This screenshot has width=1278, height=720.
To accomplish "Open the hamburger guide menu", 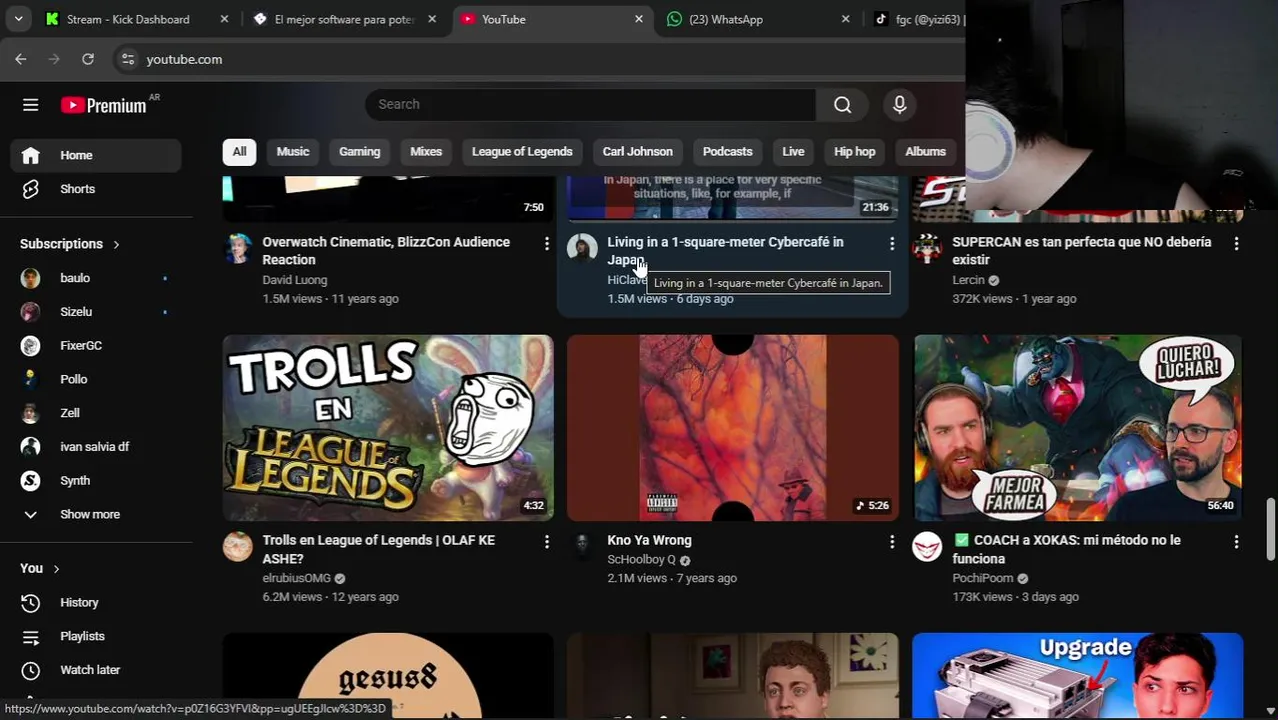I will coord(31,105).
